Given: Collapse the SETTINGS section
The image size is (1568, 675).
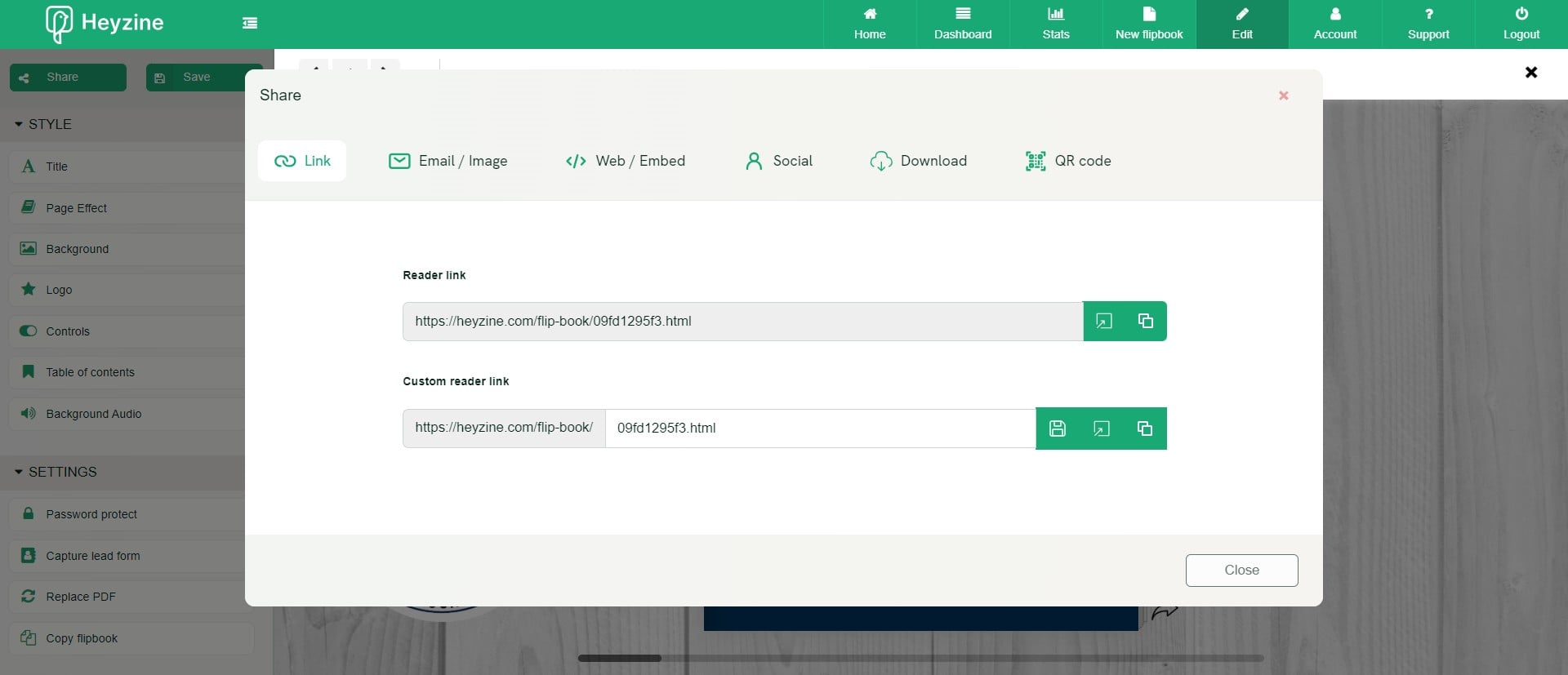Looking at the screenshot, I should 56,472.
